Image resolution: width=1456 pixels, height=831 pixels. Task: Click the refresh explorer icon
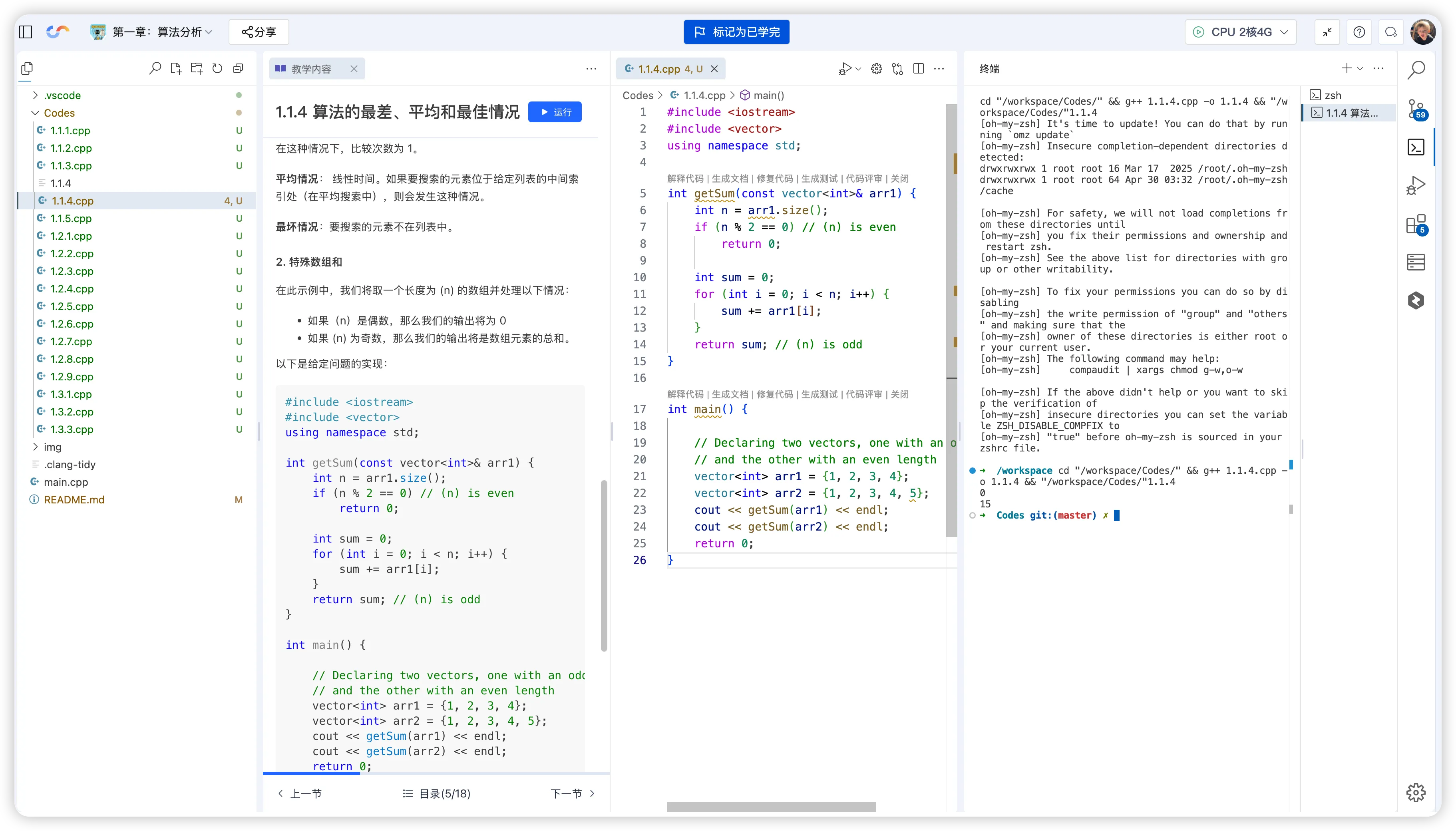[217, 68]
